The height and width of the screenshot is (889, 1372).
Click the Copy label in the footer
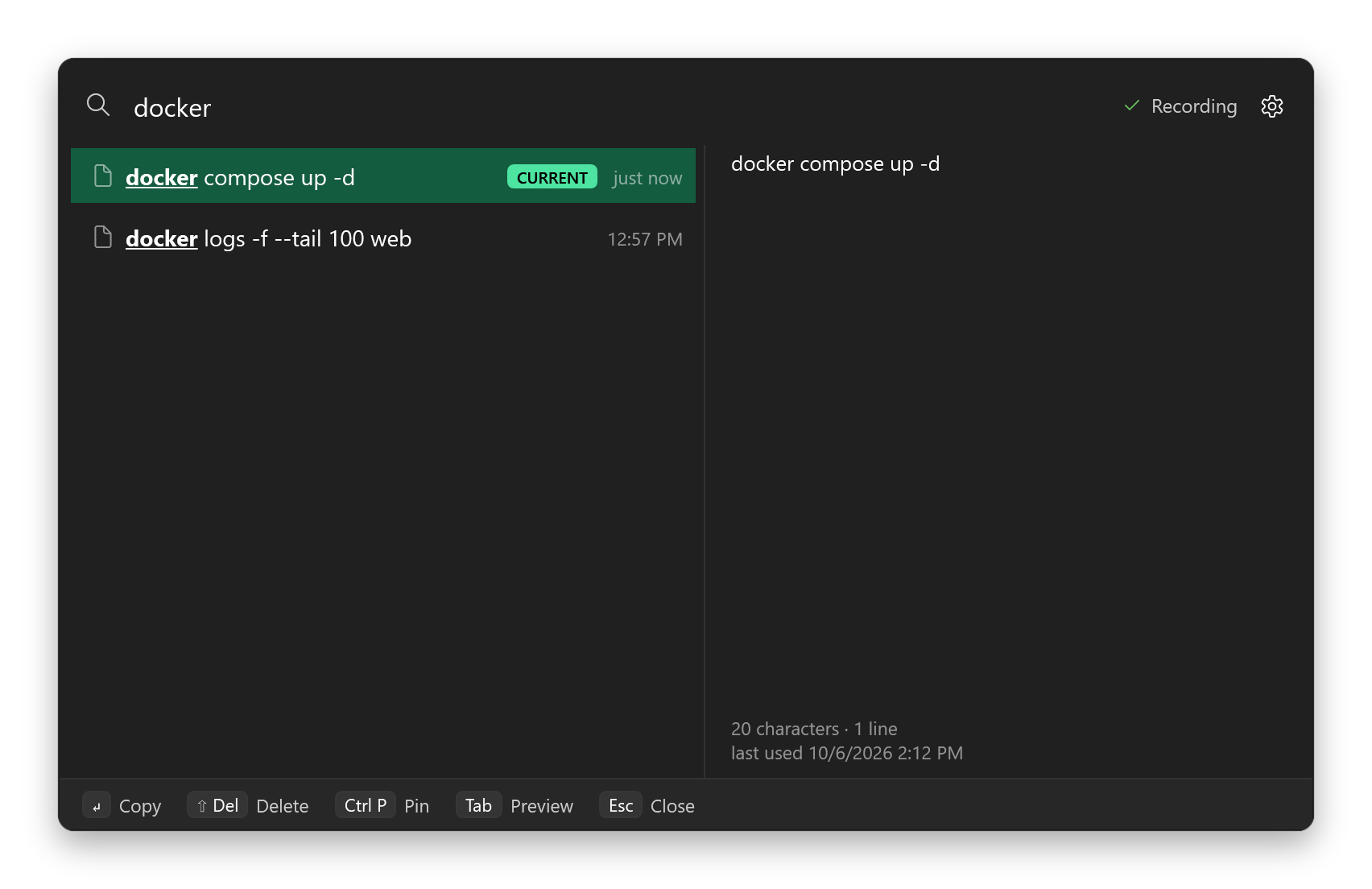[140, 806]
